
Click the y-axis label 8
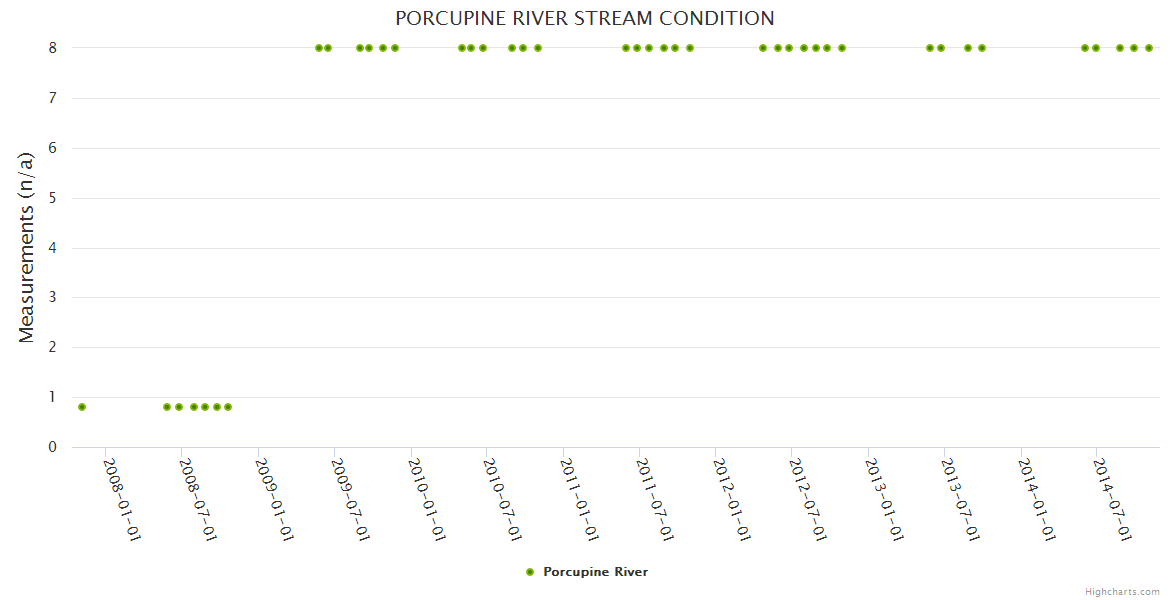[x=52, y=48]
